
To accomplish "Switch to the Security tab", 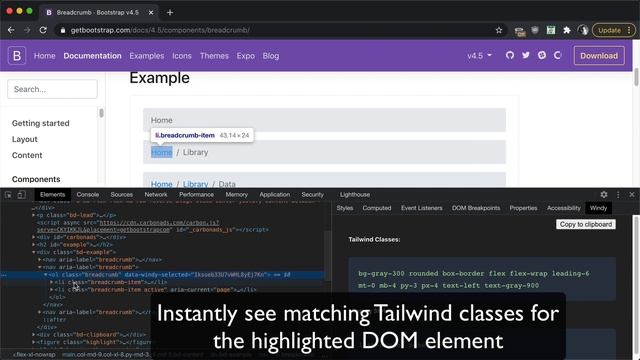I will (313, 195).
